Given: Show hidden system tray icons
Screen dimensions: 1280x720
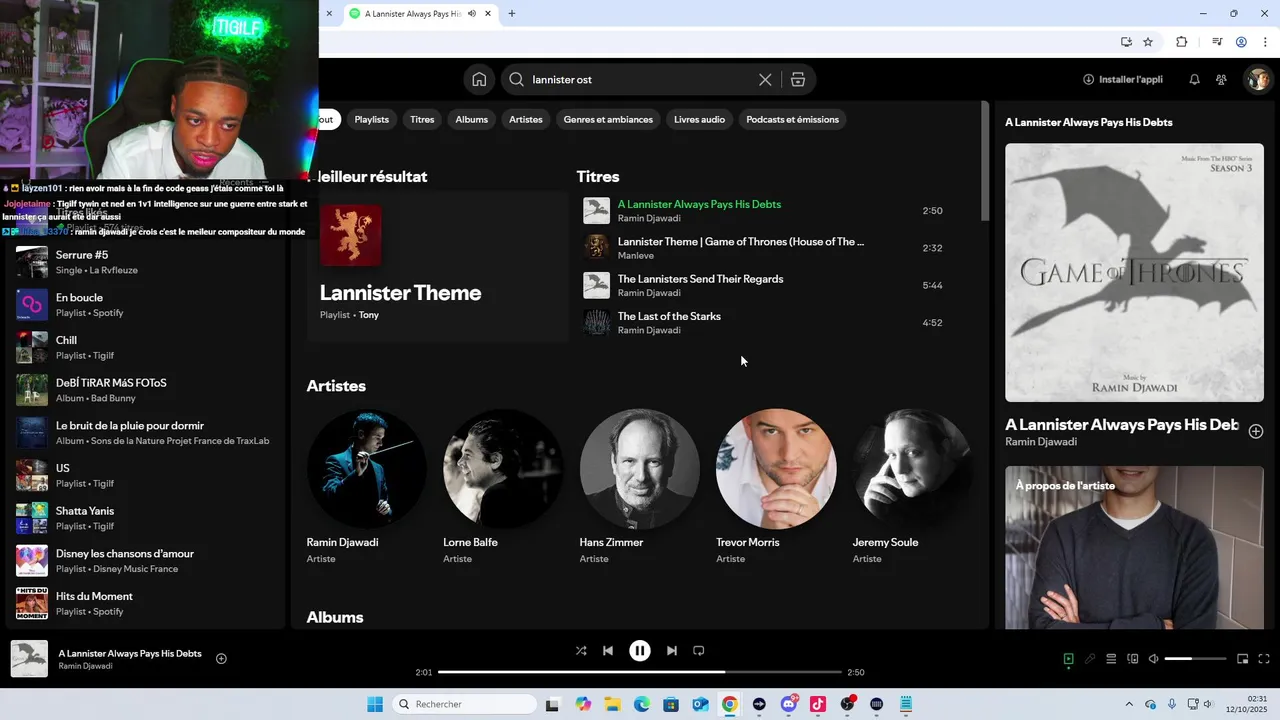Looking at the screenshot, I should point(1129,704).
